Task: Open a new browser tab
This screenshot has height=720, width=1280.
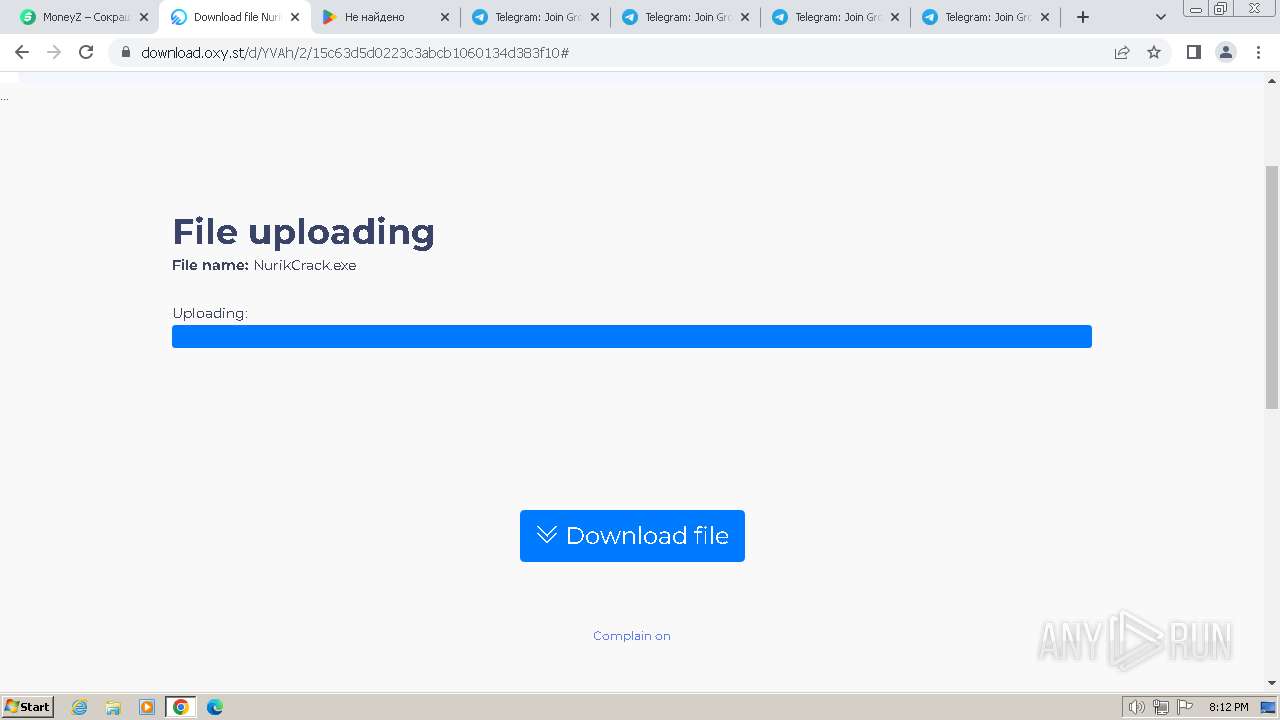Action: point(1082,17)
